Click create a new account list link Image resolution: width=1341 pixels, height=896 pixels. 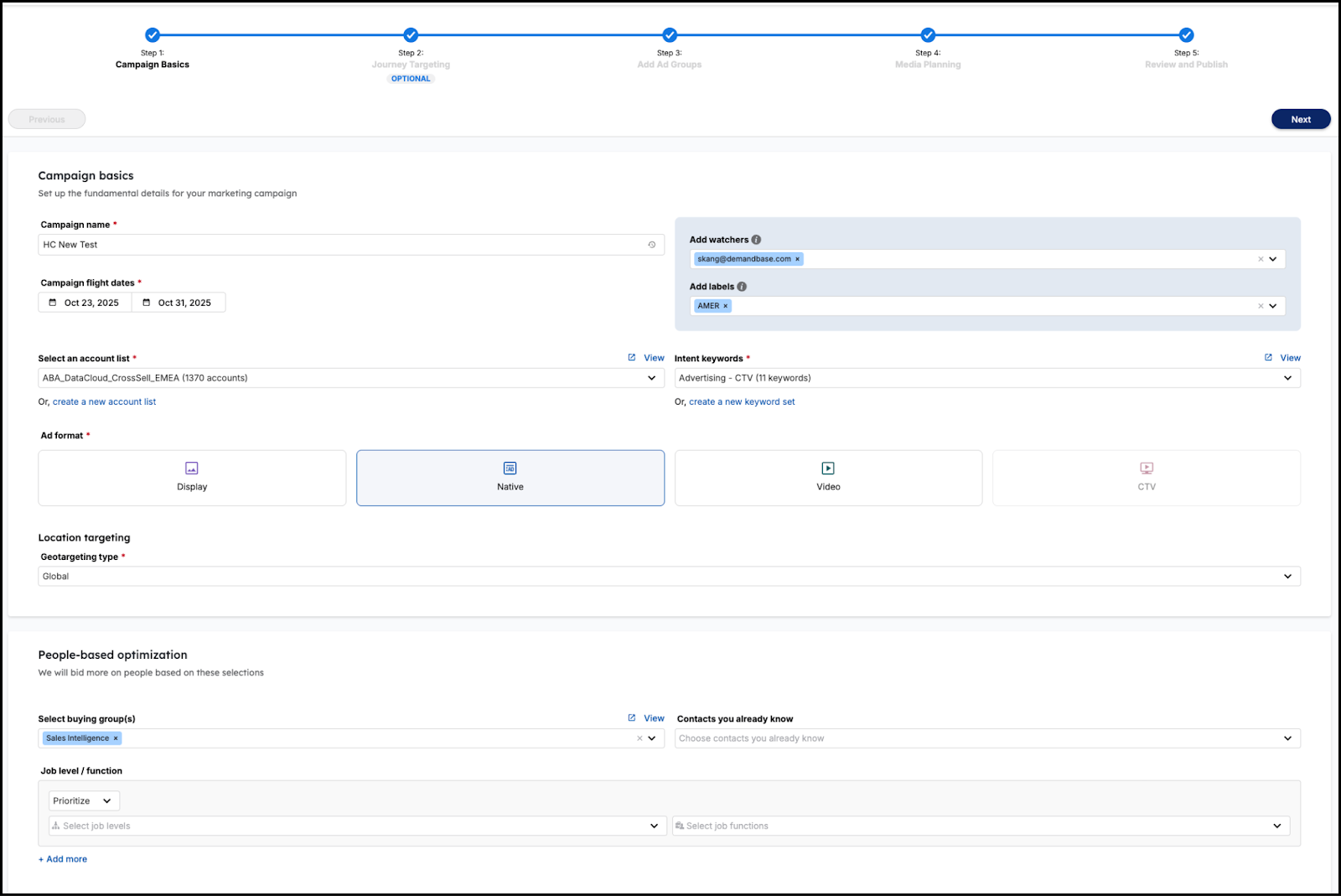click(x=104, y=402)
